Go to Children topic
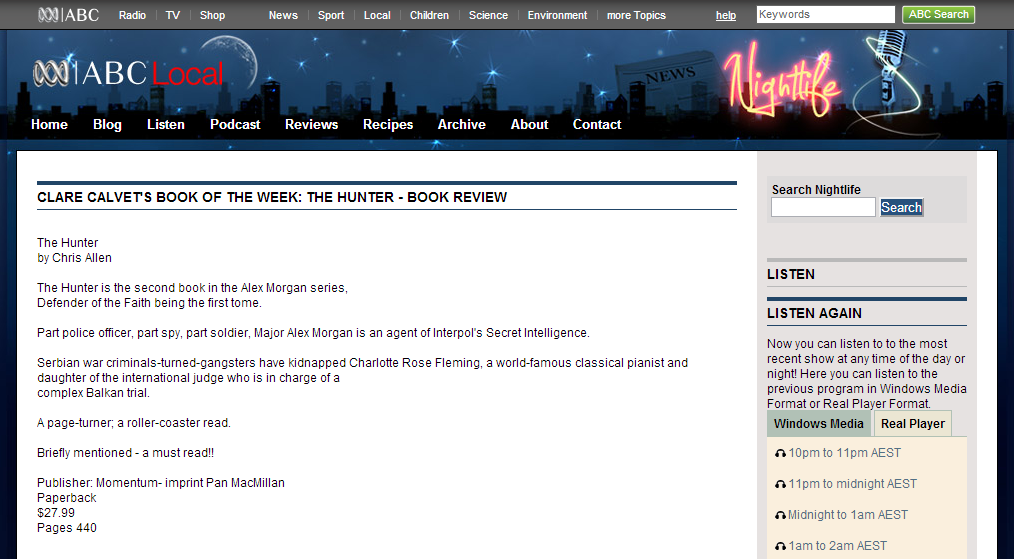 (x=429, y=15)
